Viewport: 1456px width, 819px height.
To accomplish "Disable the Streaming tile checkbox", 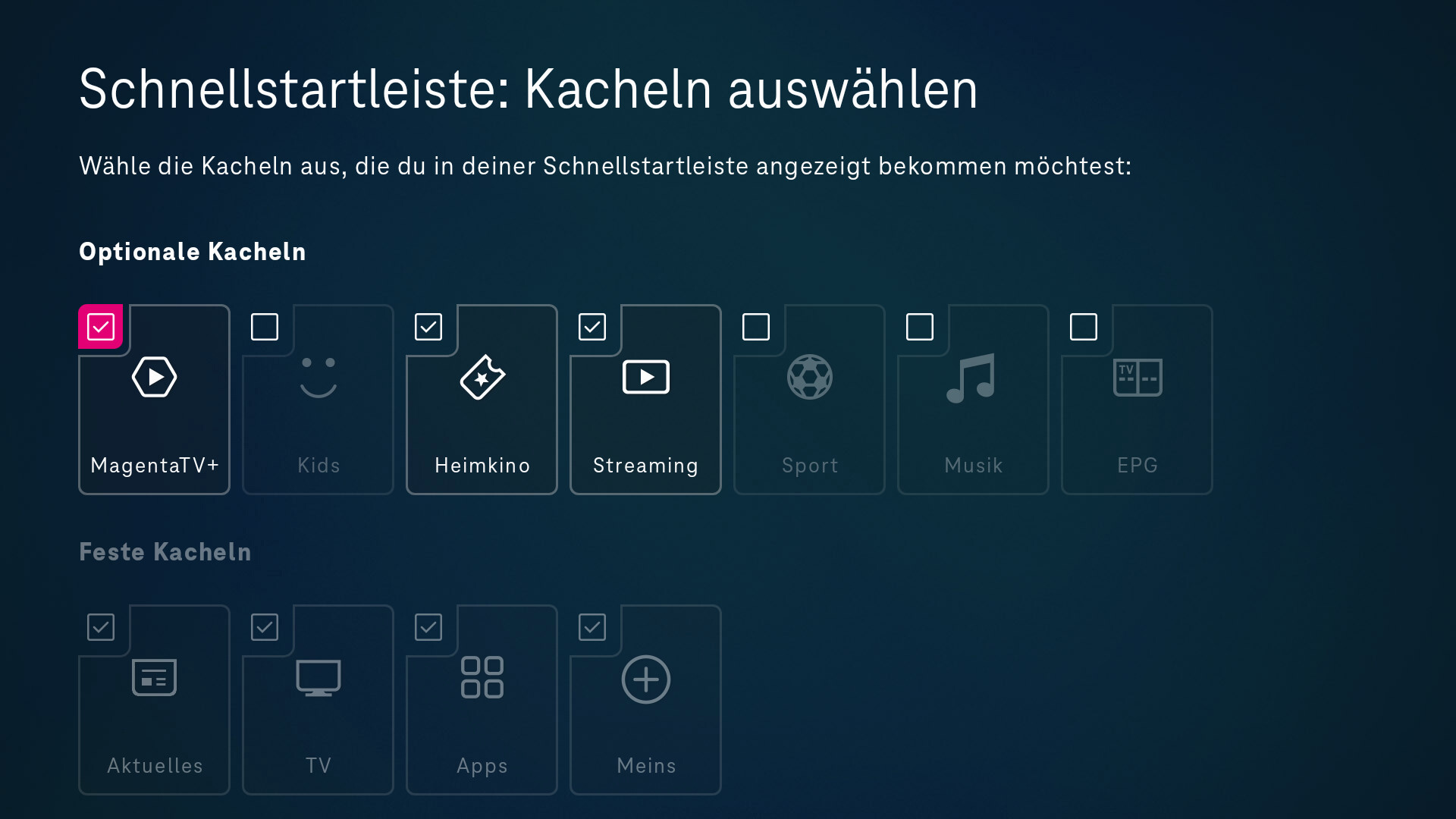I will tap(592, 327).
